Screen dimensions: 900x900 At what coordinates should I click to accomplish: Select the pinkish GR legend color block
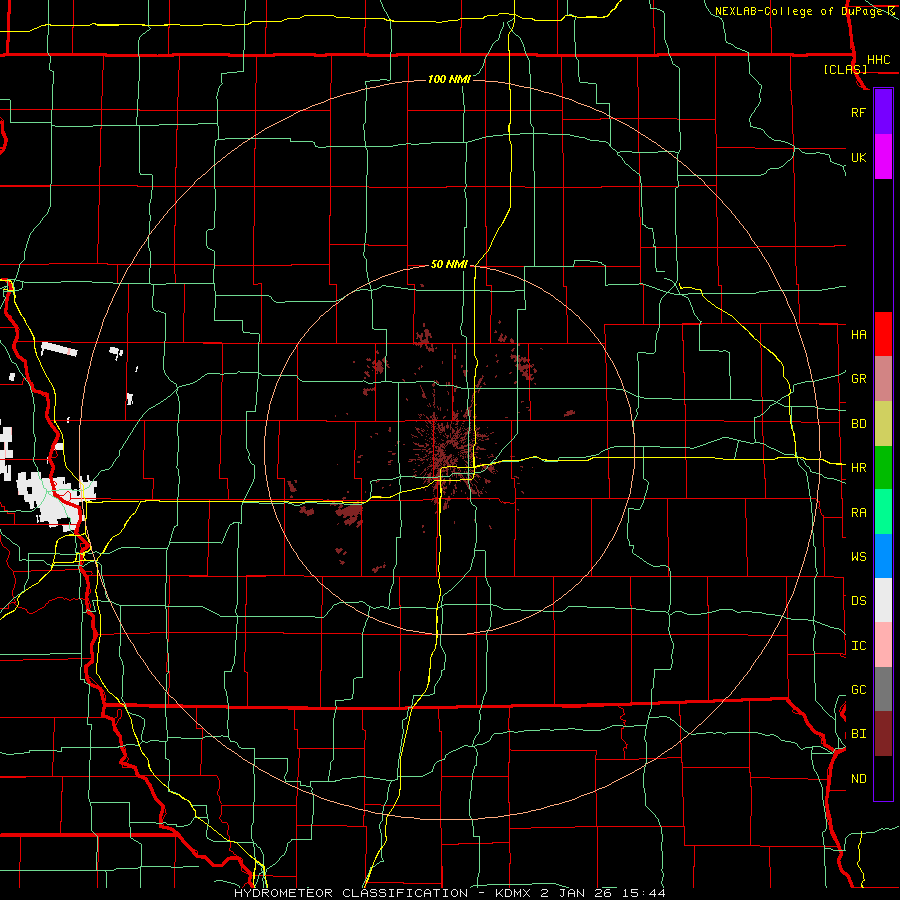point(883,379)
